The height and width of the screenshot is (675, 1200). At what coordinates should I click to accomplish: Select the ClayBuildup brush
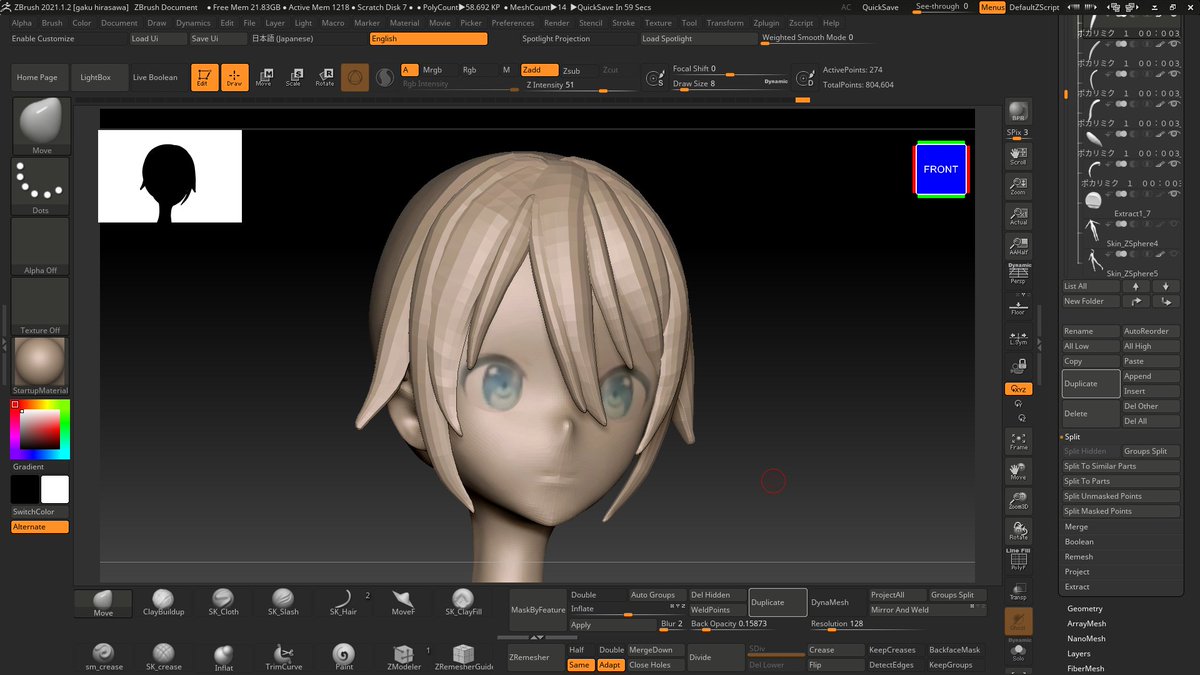point(165,602)
